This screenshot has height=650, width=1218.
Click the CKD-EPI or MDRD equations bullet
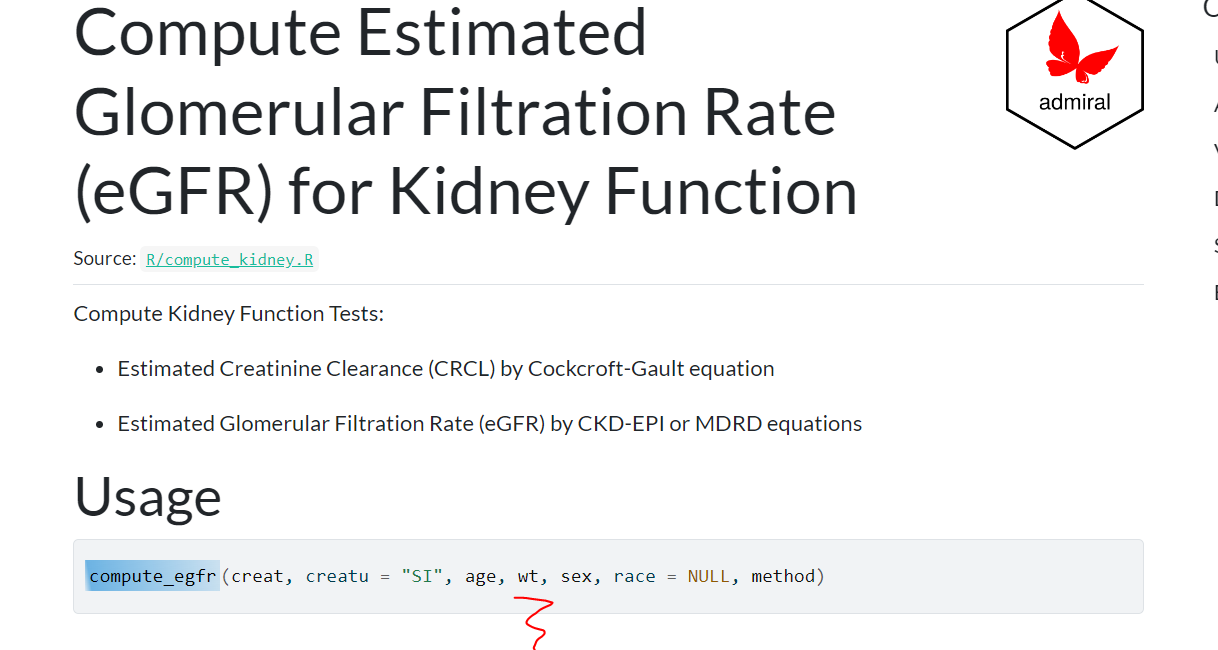490,423
